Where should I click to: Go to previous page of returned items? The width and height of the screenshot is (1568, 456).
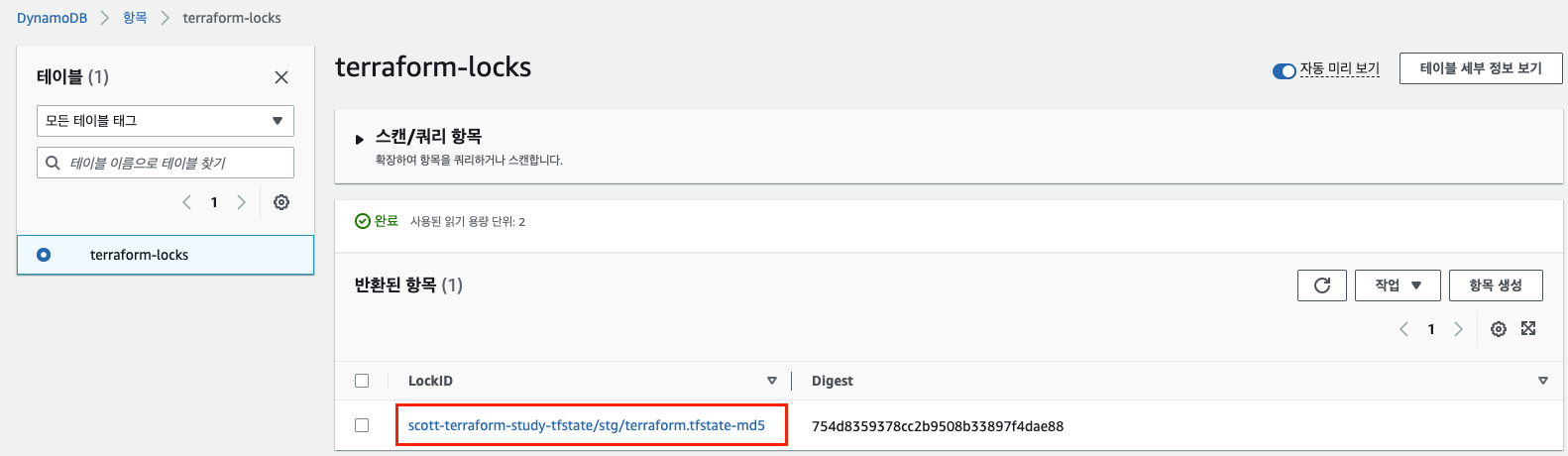1403,329
